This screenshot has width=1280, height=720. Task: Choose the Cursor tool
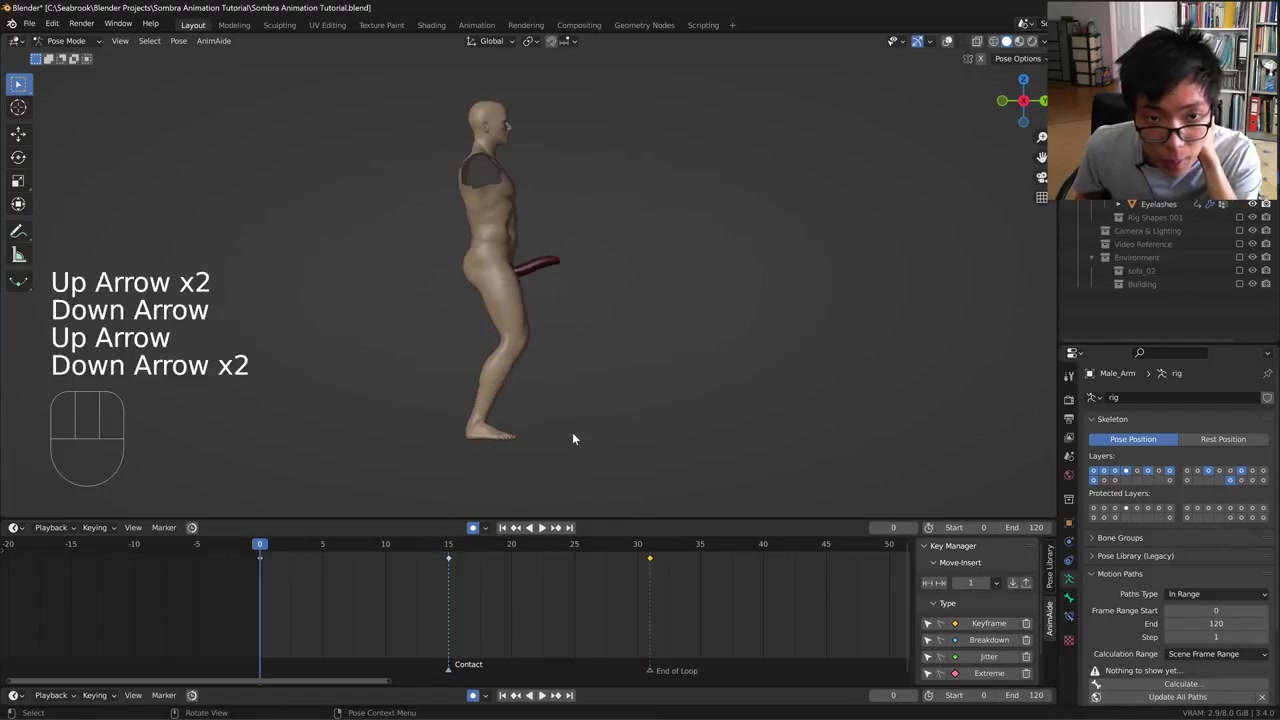[18, 108]
